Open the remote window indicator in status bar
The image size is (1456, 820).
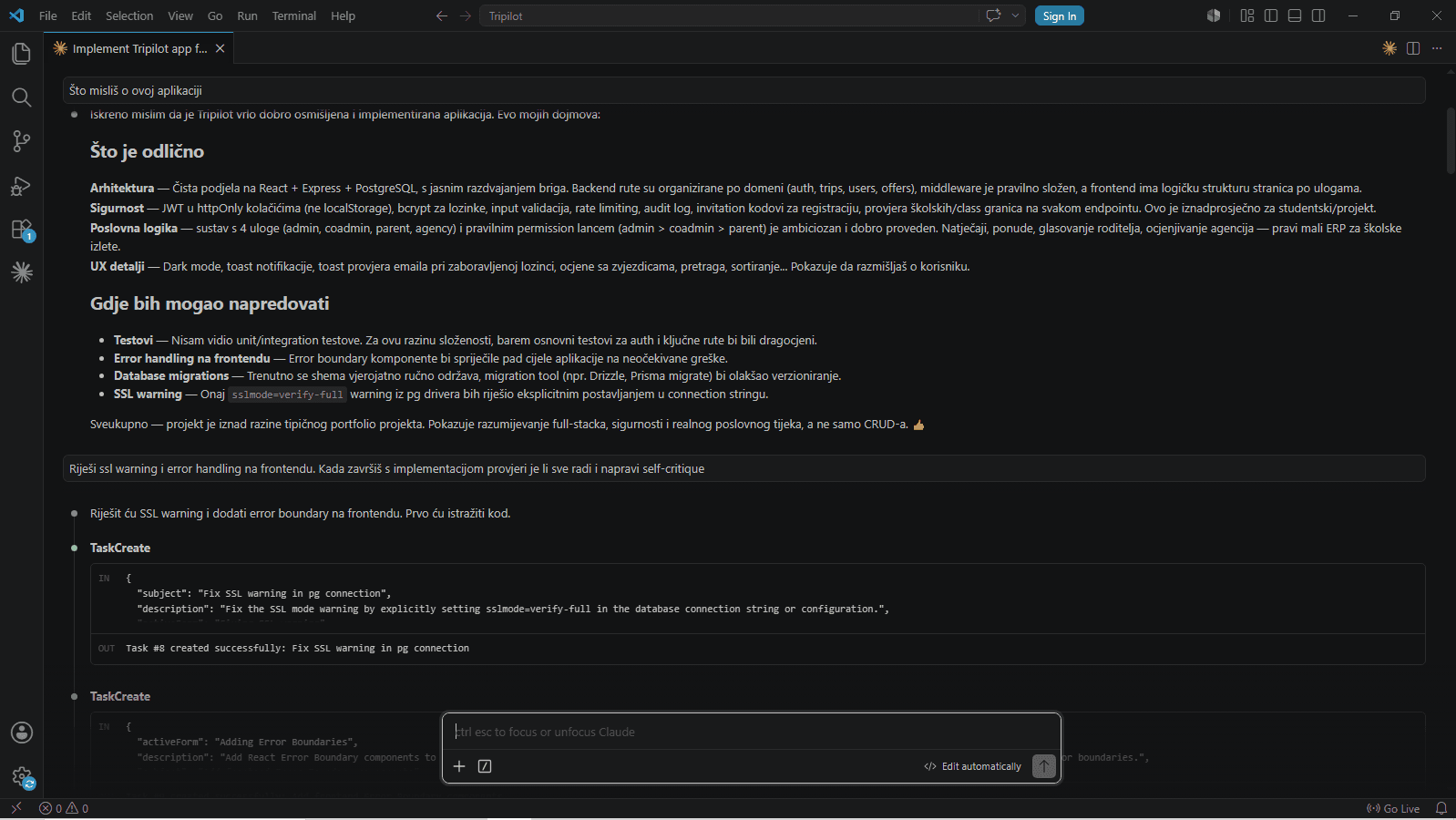tap(15, 808)
